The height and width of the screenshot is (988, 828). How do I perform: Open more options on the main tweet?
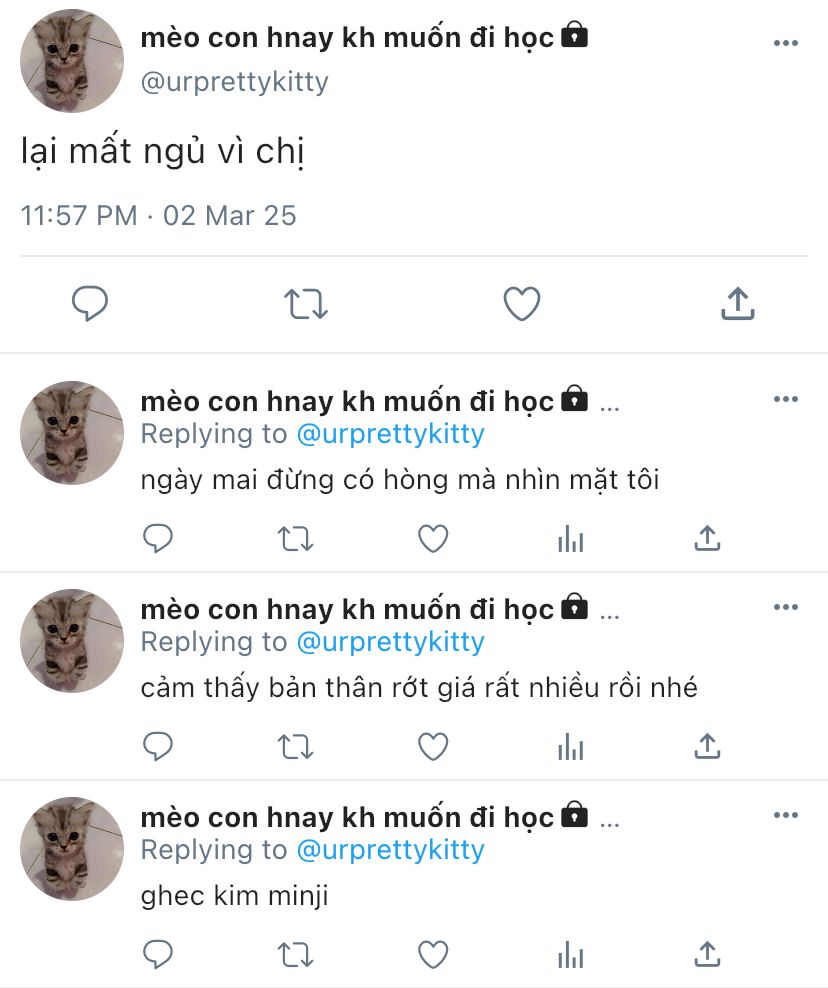pyautogui.click(x=786, y=43)
